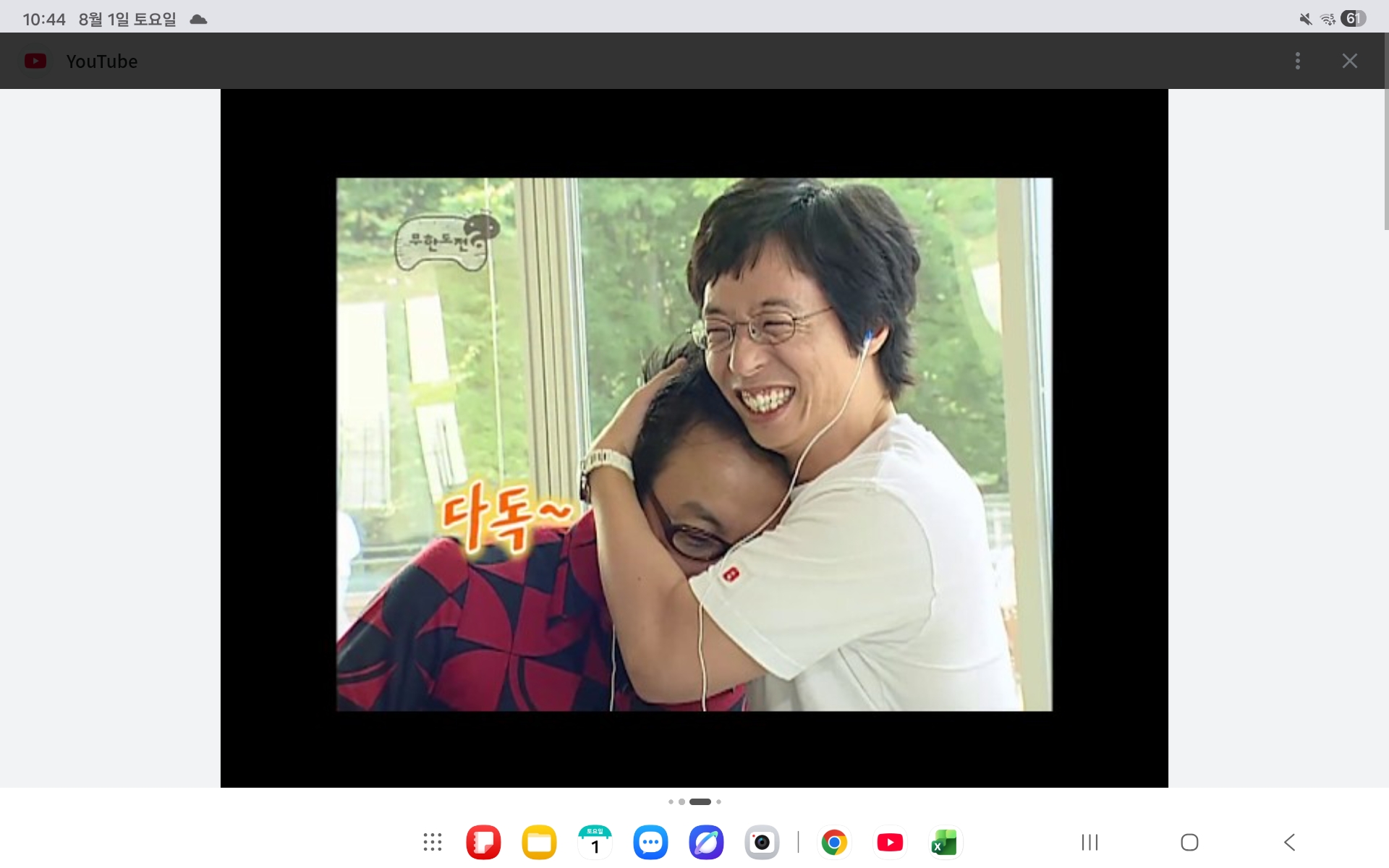Tap the muted sound status icon
Image resolution: width=1389 pixels, height=868 pixels.
point(1306,19)
